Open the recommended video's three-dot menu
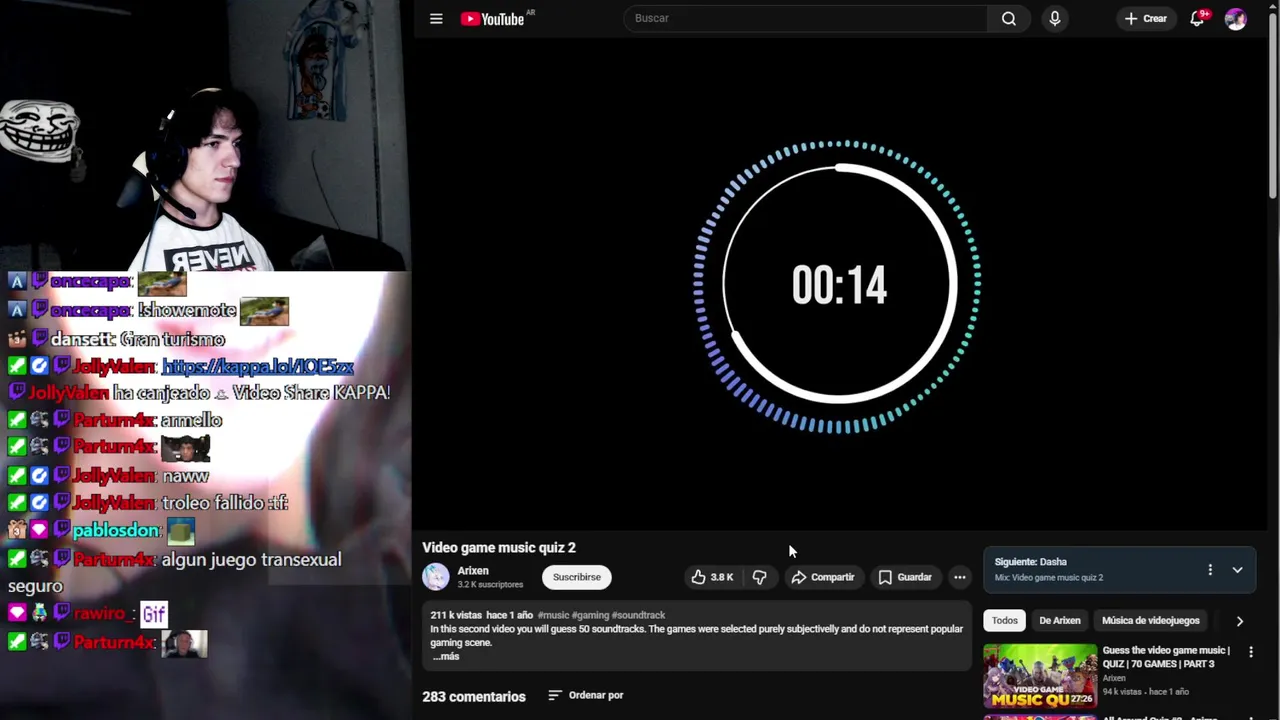 1251,652
